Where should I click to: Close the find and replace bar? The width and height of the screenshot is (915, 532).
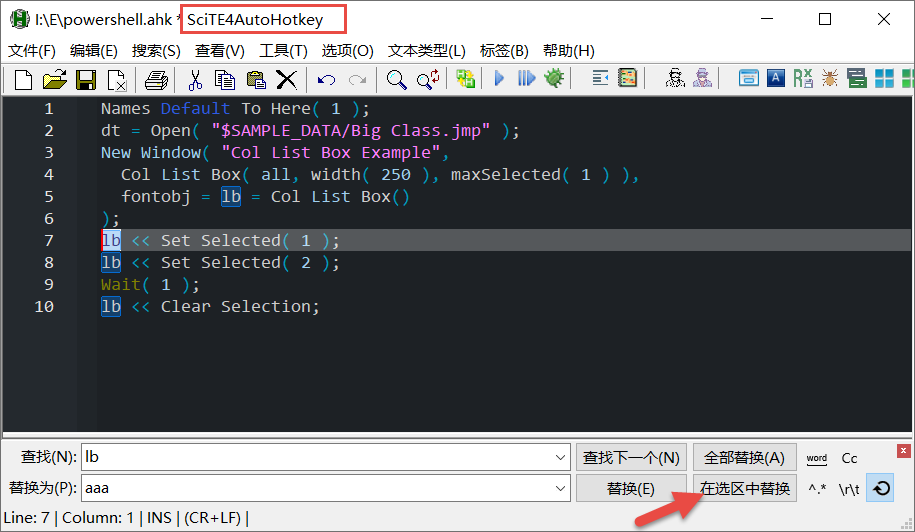click(903, 450)
